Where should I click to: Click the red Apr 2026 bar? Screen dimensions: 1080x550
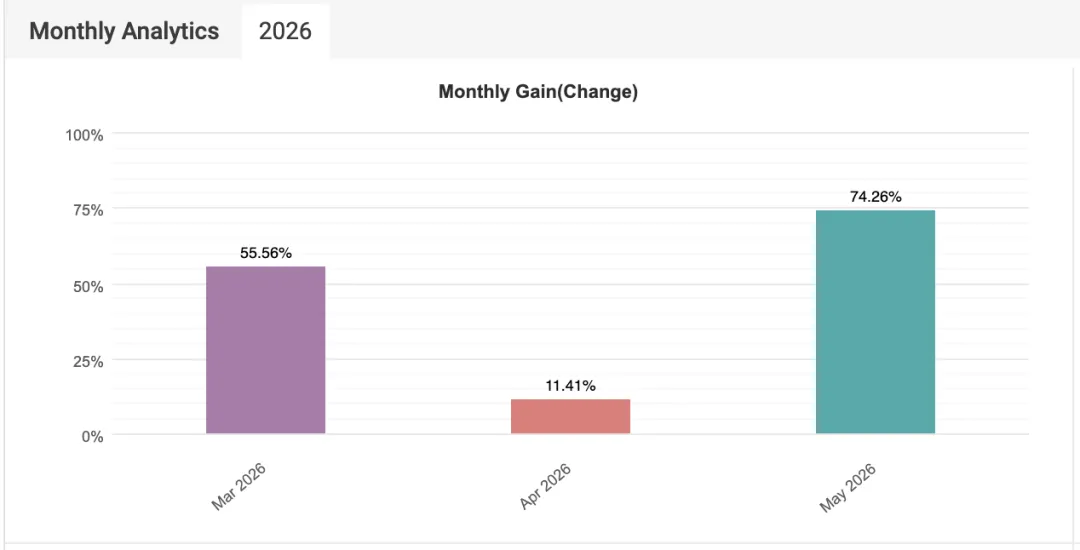(570, 416)
